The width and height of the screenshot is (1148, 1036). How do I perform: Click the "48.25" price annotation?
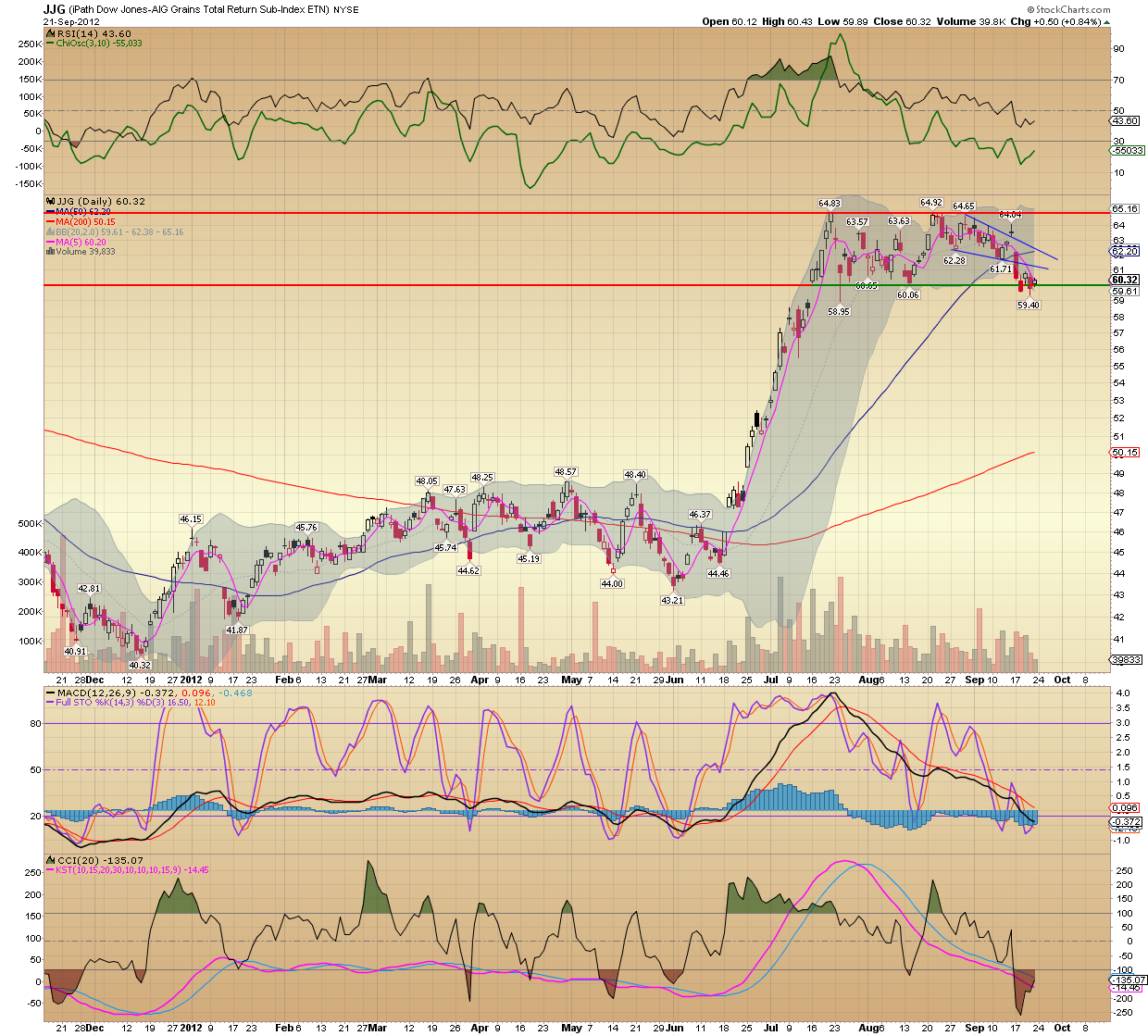[x=482, y=478]
